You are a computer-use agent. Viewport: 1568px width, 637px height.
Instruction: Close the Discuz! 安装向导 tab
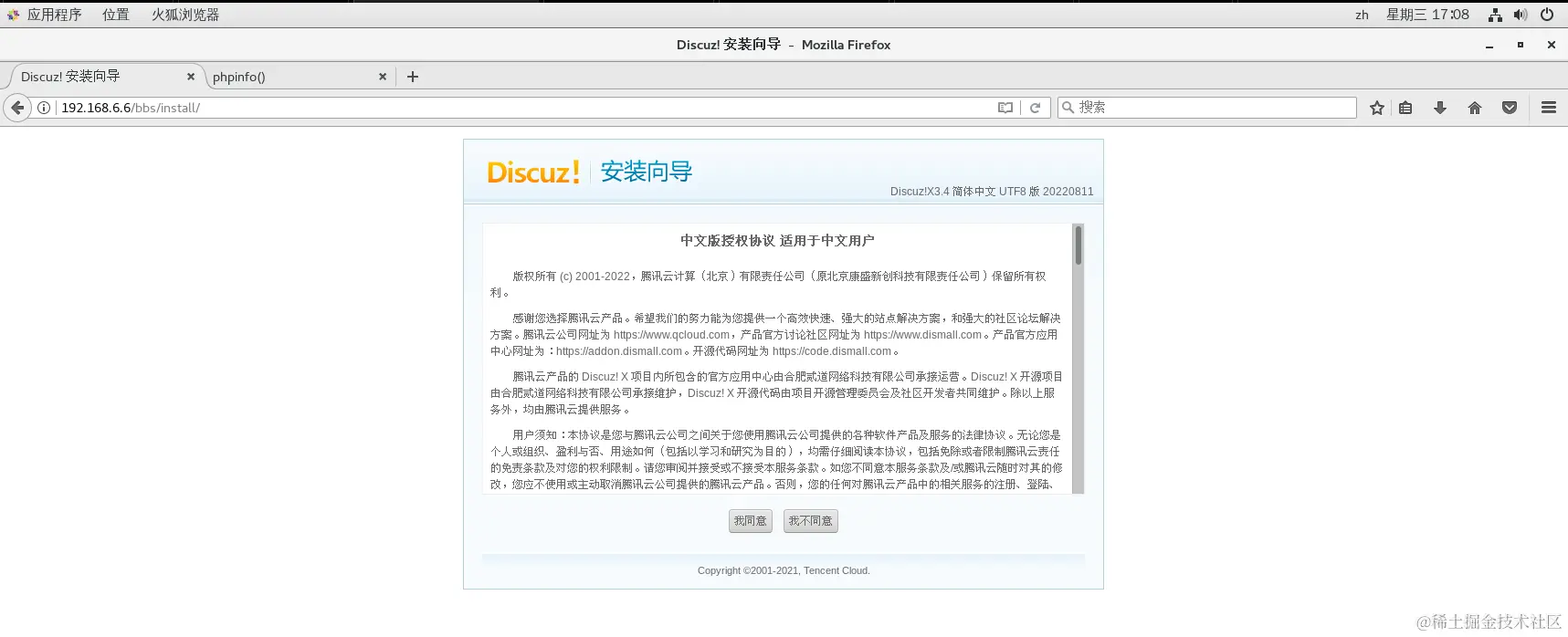(x=191, y=77)
